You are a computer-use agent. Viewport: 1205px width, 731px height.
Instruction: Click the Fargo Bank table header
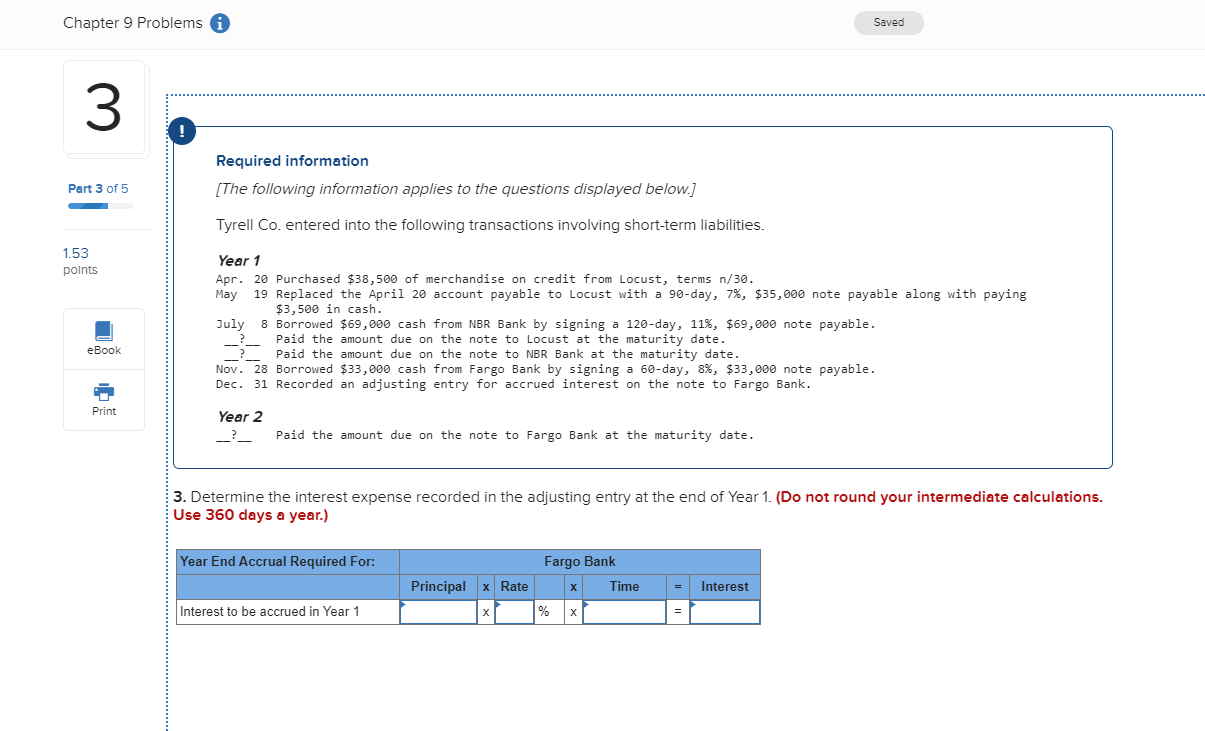(580, 561)
